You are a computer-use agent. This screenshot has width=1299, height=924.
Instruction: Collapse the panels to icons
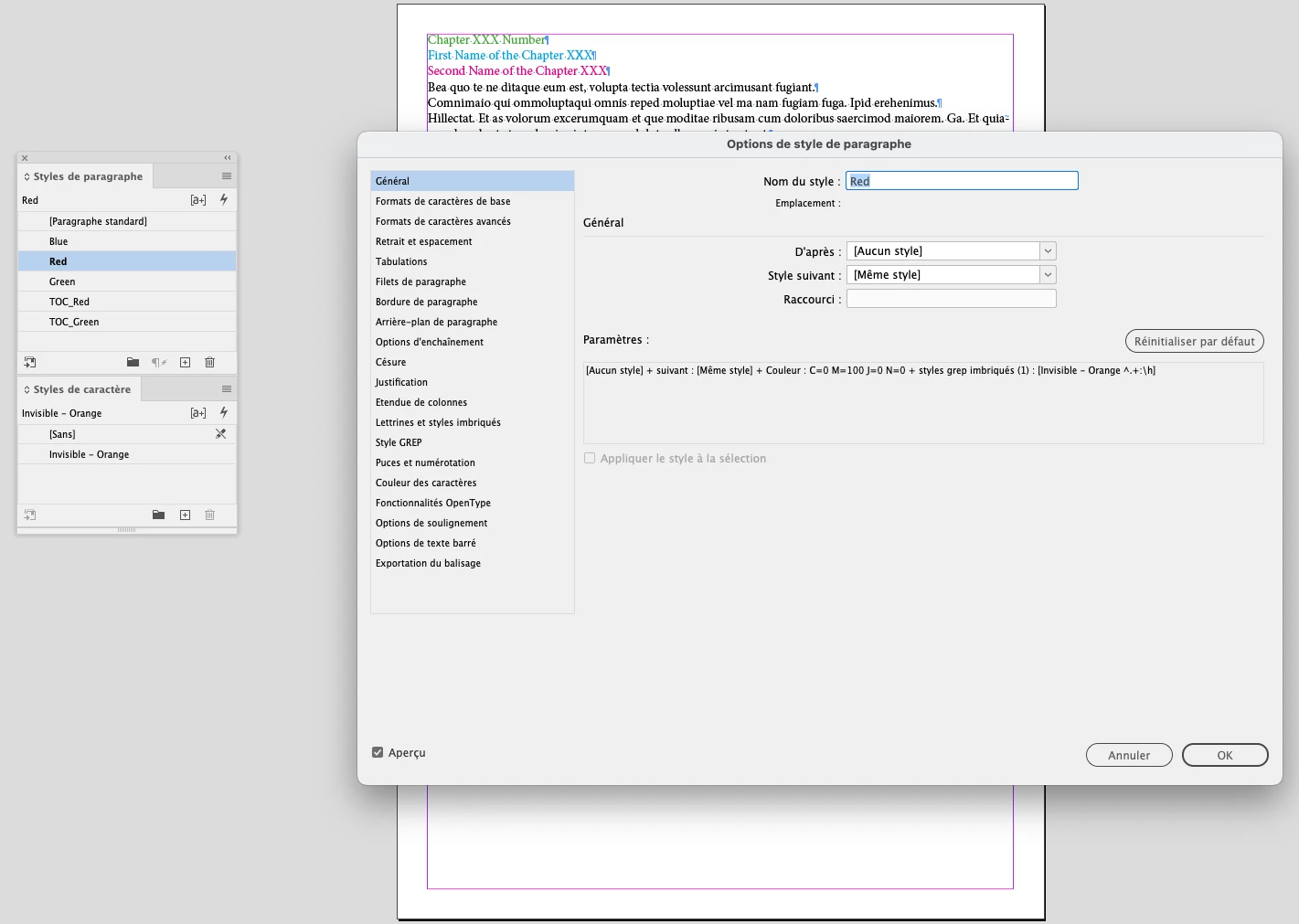pos(228,158)
